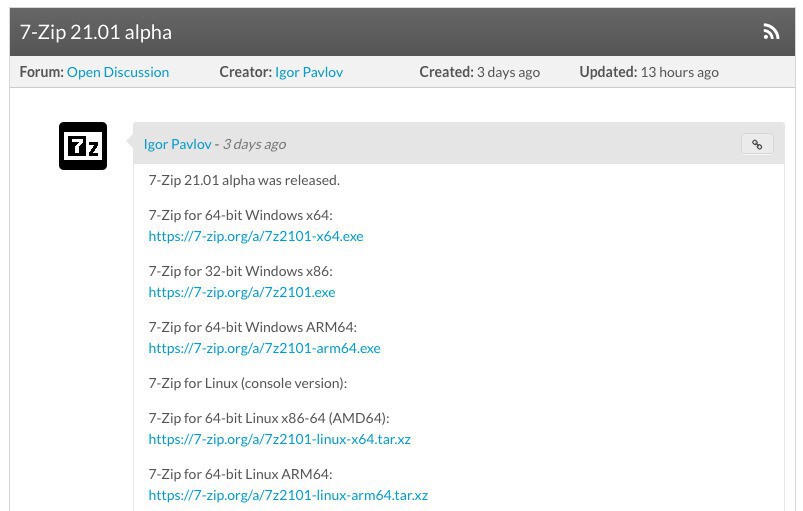Click the '64-bit Windows x64' description line
Viewport: 803px width, 511px height.
tap(240, 215)
